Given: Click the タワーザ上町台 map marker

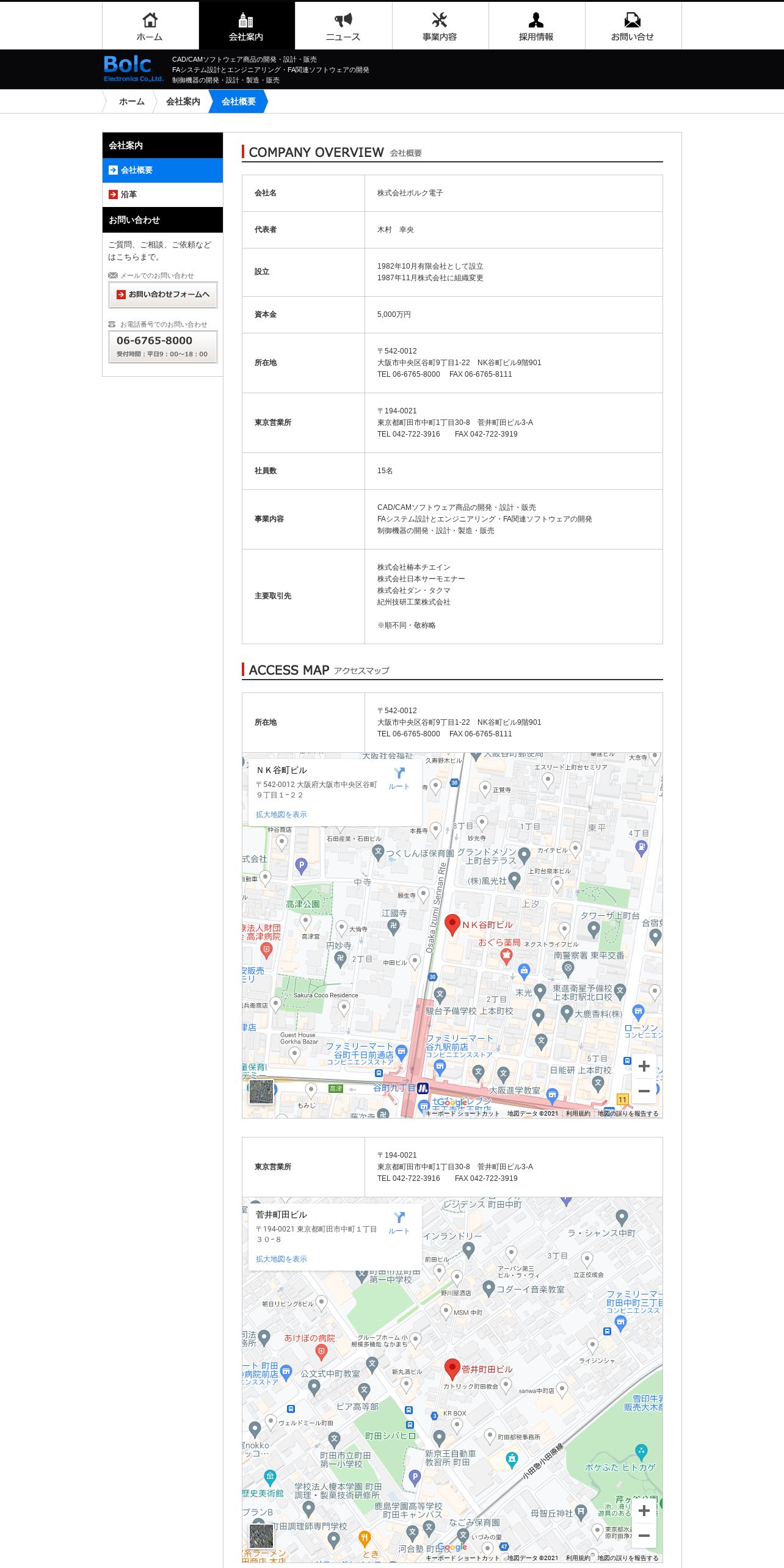Looking at the screenshot, I should pos(593,929).
